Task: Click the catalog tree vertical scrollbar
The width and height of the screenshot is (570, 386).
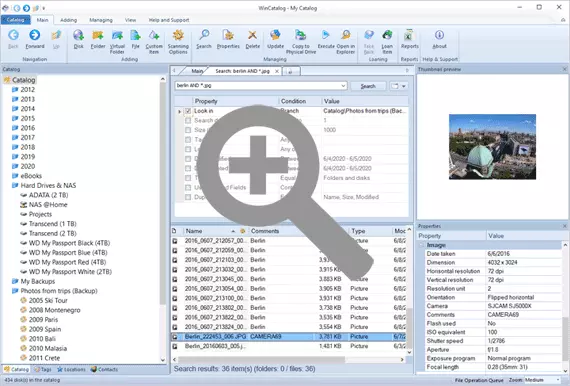Action: pyautogui.click(x=163, y=193)
